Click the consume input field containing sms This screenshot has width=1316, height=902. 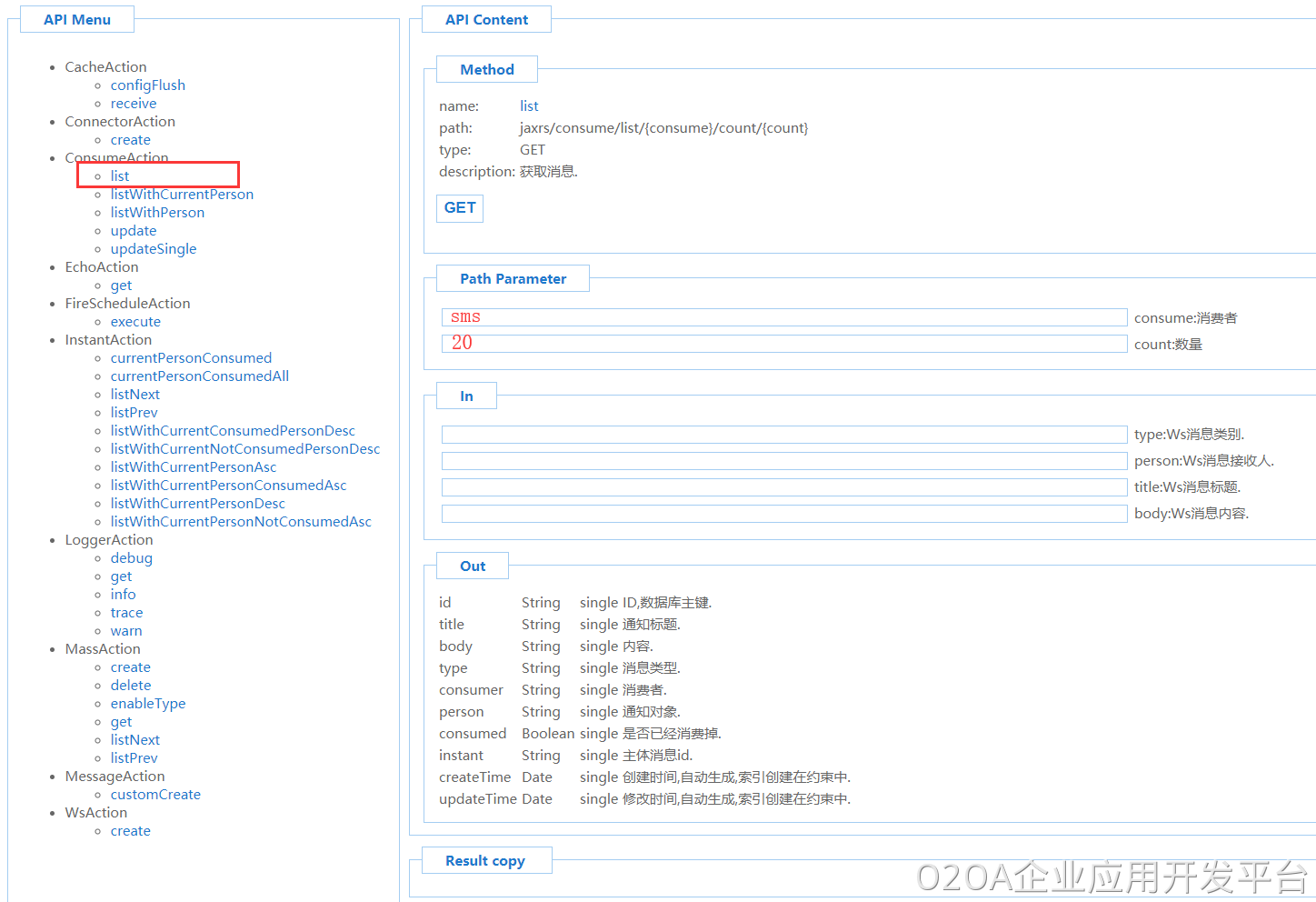783,317
